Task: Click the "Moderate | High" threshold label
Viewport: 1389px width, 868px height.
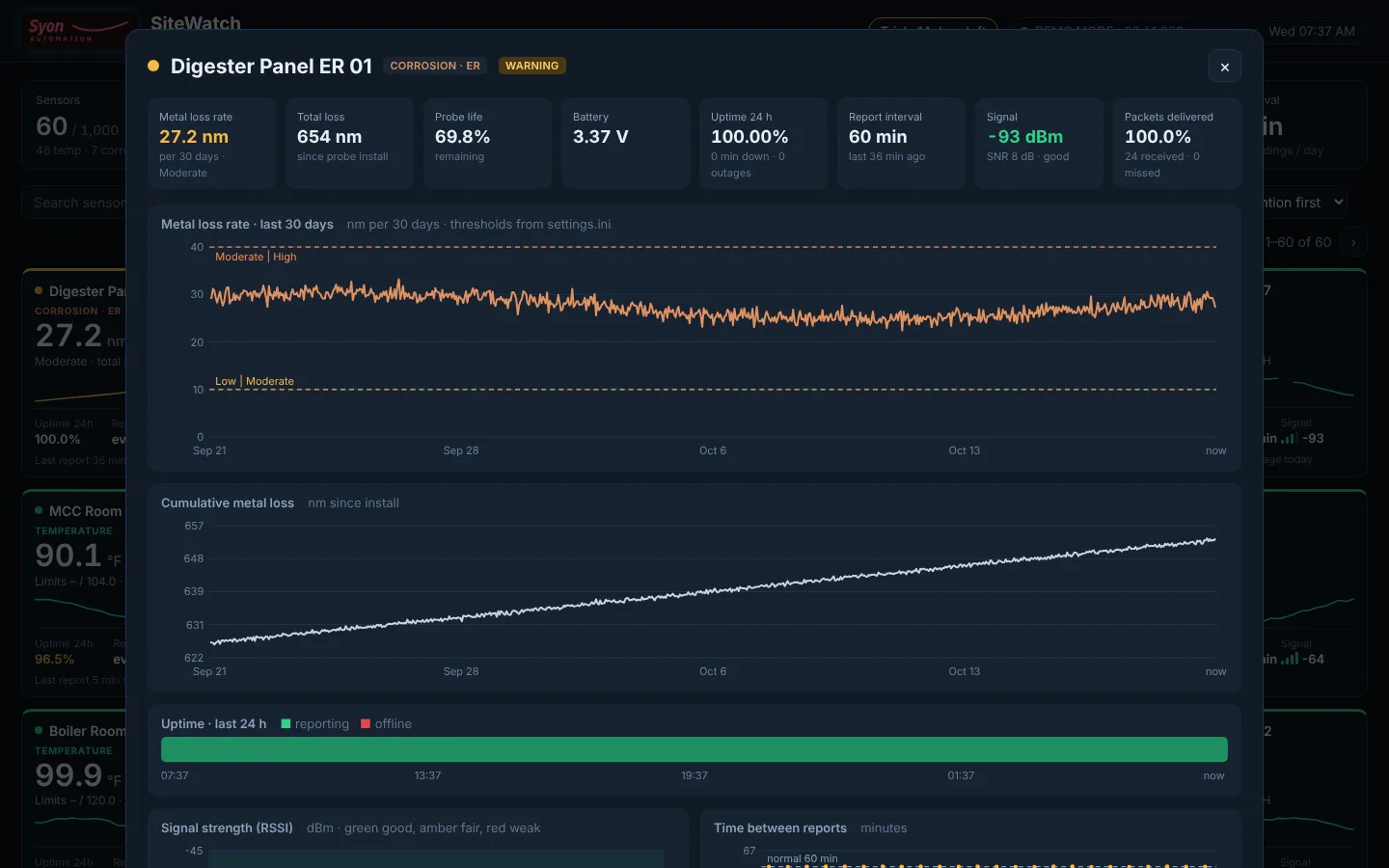Action: click(256, 257)
